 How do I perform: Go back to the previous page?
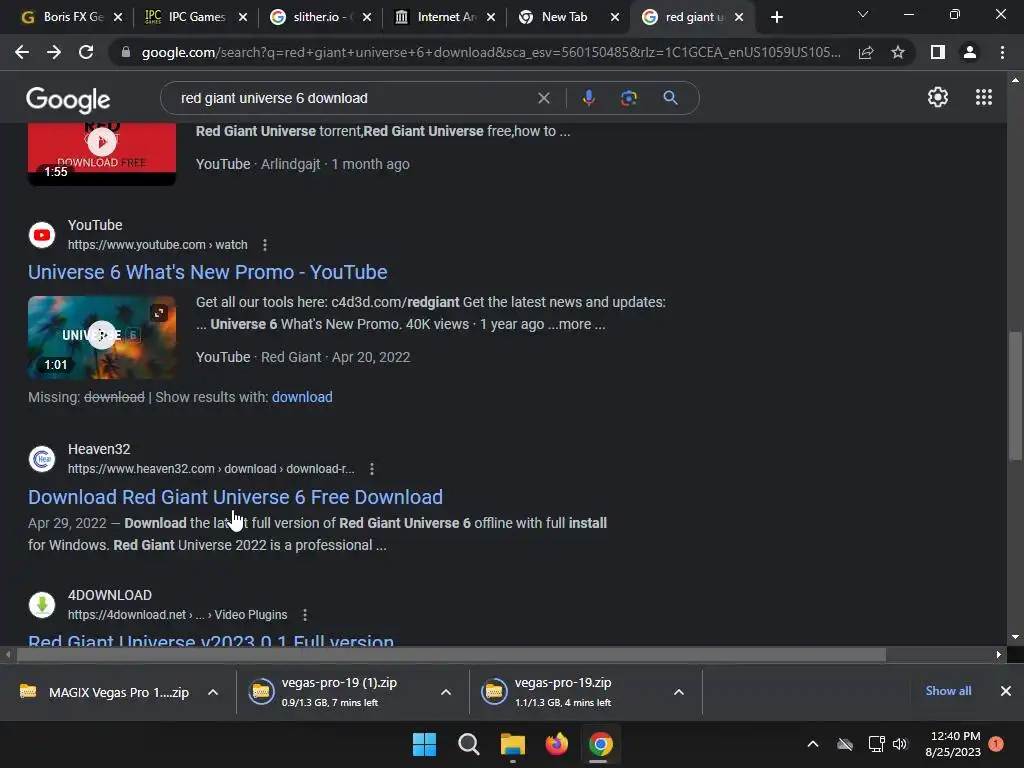[x=22, y=52]
